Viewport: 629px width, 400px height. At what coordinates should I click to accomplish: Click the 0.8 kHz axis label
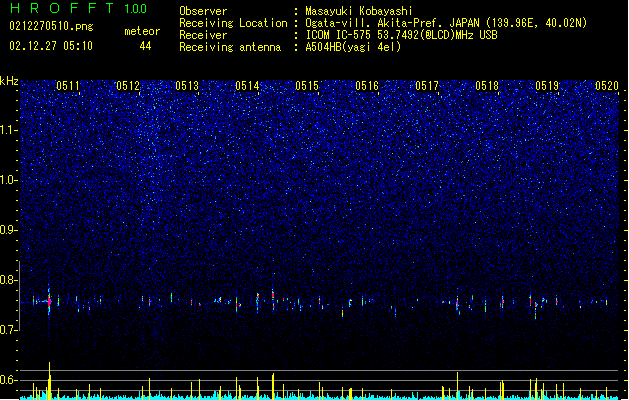8,280
